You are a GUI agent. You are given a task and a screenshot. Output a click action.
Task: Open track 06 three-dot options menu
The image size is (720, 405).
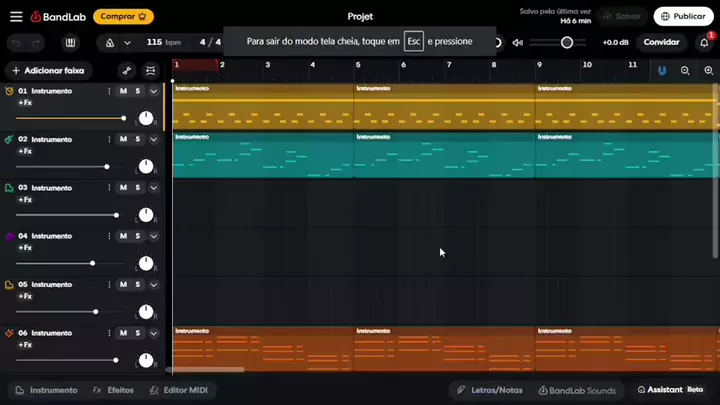pyautogui.click(x=109, y=333)
